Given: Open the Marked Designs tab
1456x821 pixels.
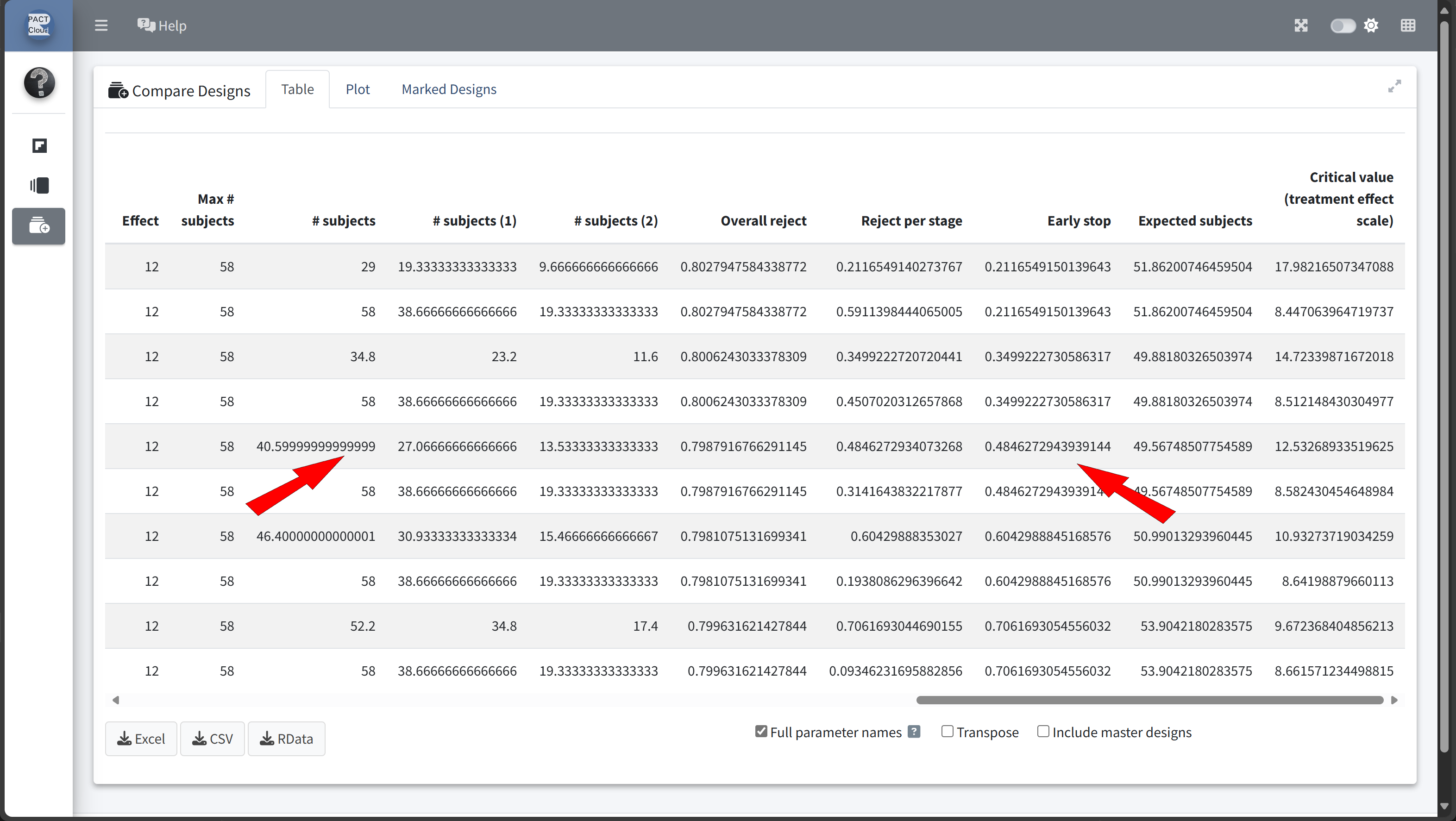Looking at the screenshot, I should (449, 89).
